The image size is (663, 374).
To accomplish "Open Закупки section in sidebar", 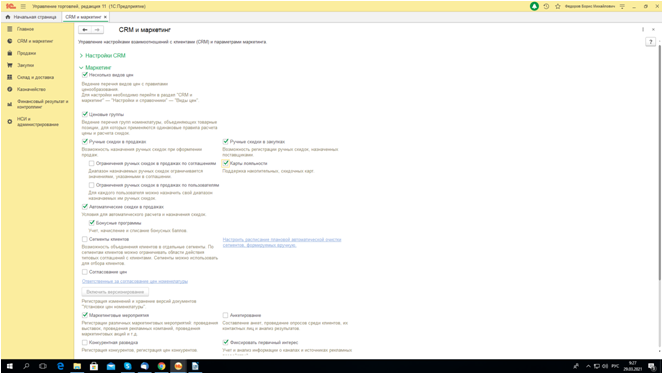I will pyautogui.click(x=25, y=65).
